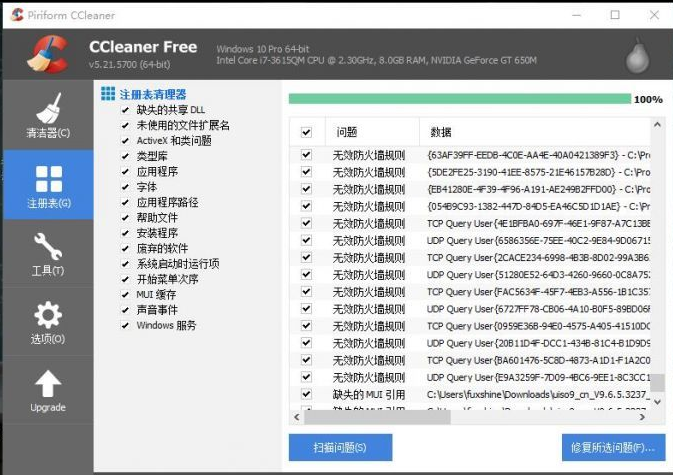The width and height of the screenshot is (673, 475).
Task: Select {EB41280E-4F39 data entry
Action: click(x=538, y=189)
